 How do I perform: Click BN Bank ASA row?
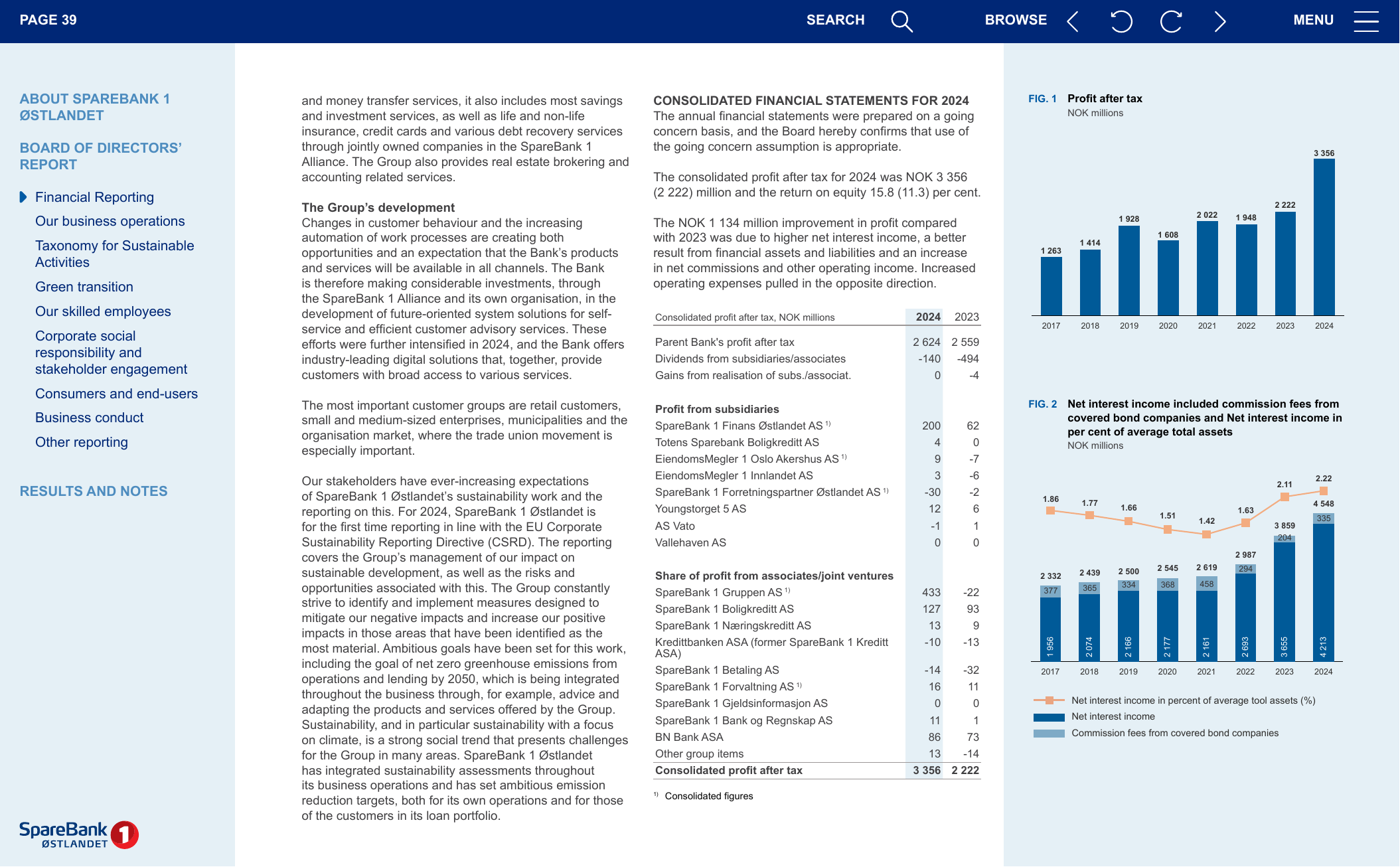(817, 738)
